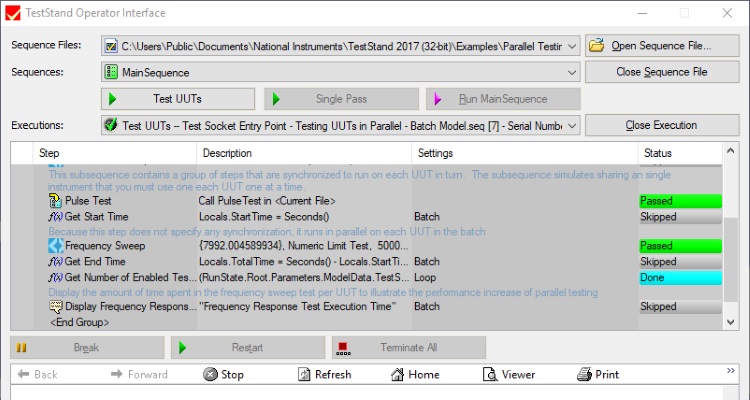Click the Step column header
Screen dimensions: 750x400
115,153
